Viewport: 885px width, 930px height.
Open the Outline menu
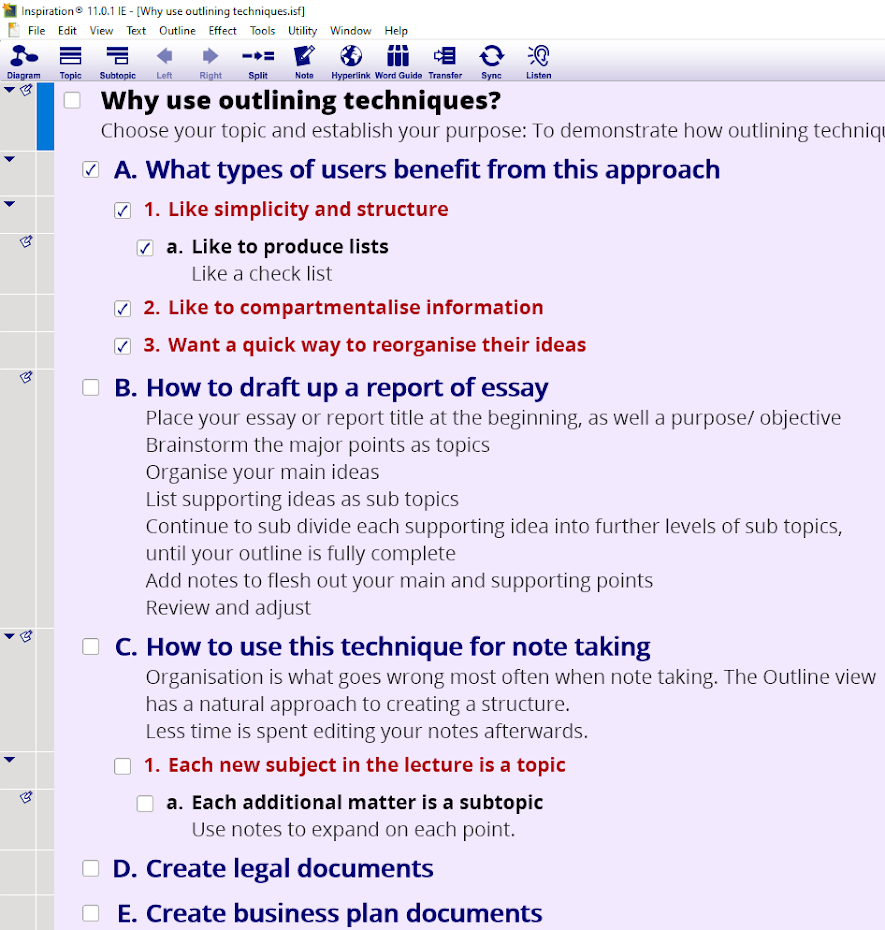coord(177,31)
